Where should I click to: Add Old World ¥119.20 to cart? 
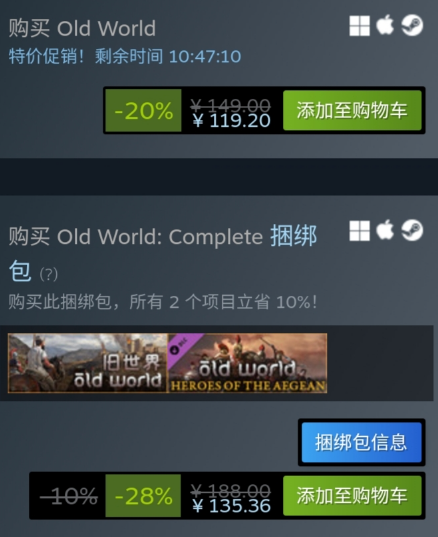352,110
